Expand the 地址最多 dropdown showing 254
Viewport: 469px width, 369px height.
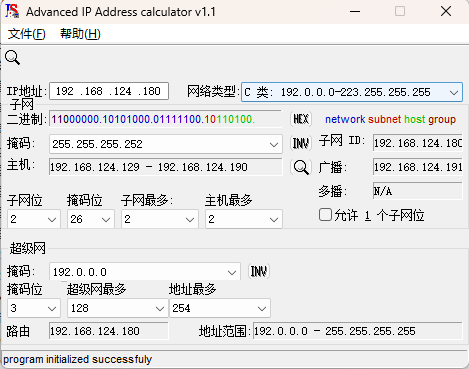262,308
